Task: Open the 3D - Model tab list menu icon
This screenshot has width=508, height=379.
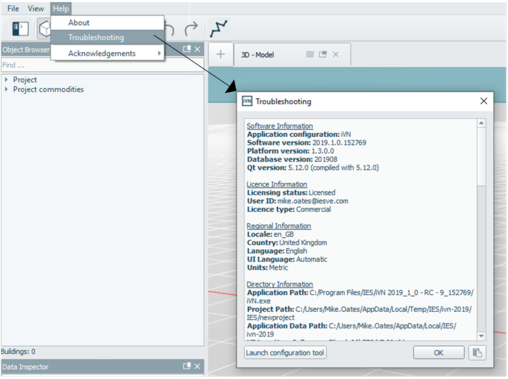Action: click(310, 54)
